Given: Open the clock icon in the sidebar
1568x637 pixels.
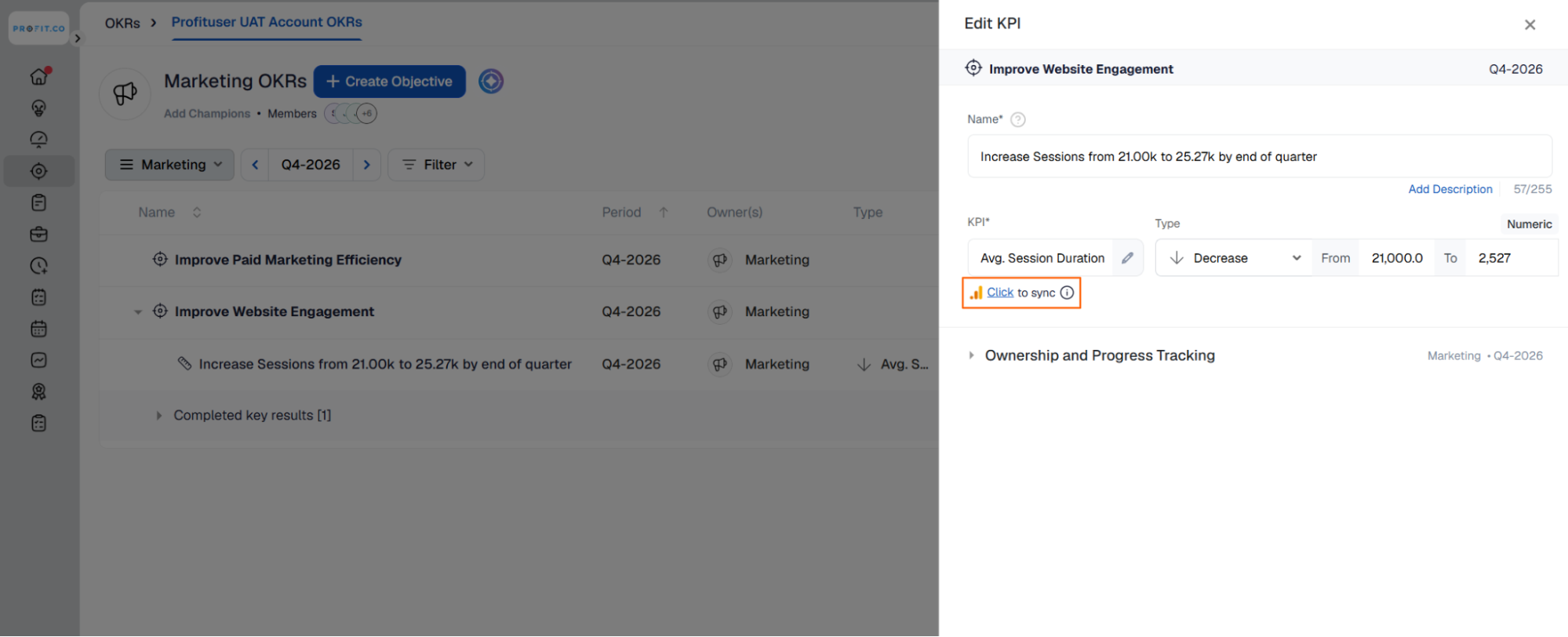Looking at the screenshot, I should (x=38, y=266).
